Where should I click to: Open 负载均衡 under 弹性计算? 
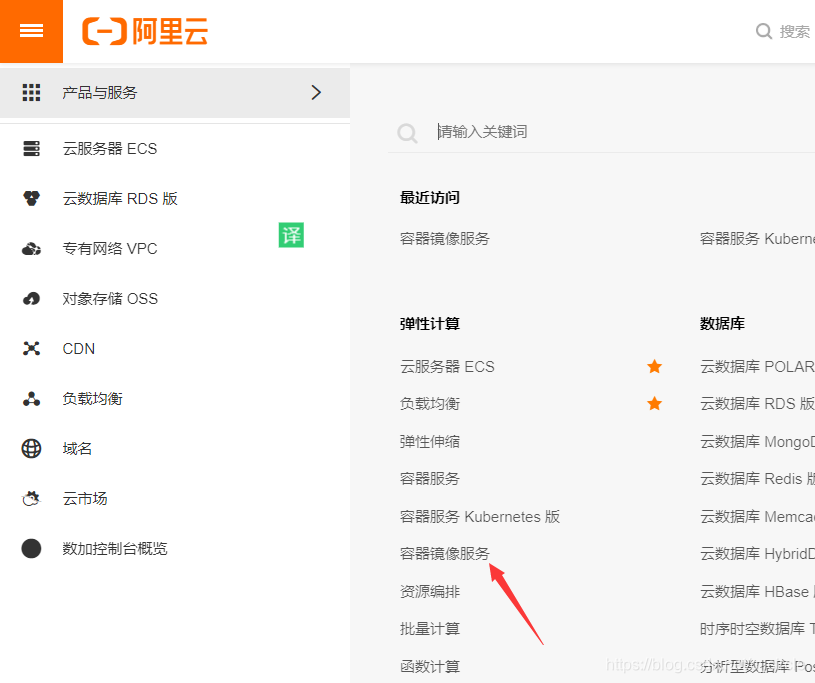coord(430,403)
